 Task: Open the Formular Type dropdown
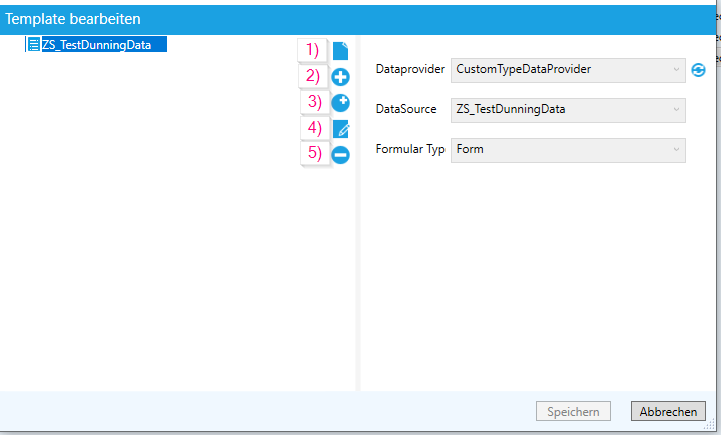(x=568, y=150)
